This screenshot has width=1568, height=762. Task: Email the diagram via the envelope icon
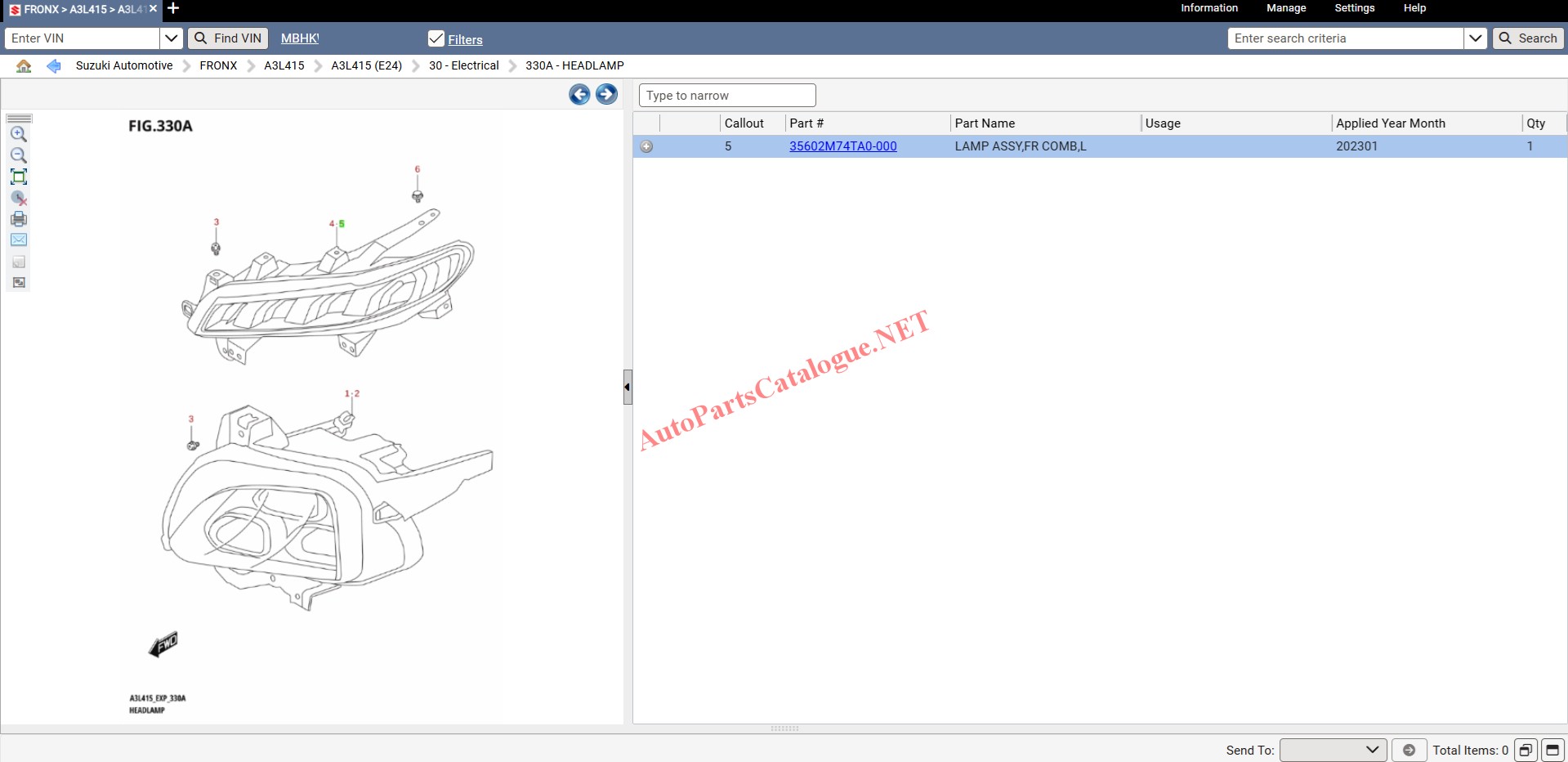coord(19,240)
